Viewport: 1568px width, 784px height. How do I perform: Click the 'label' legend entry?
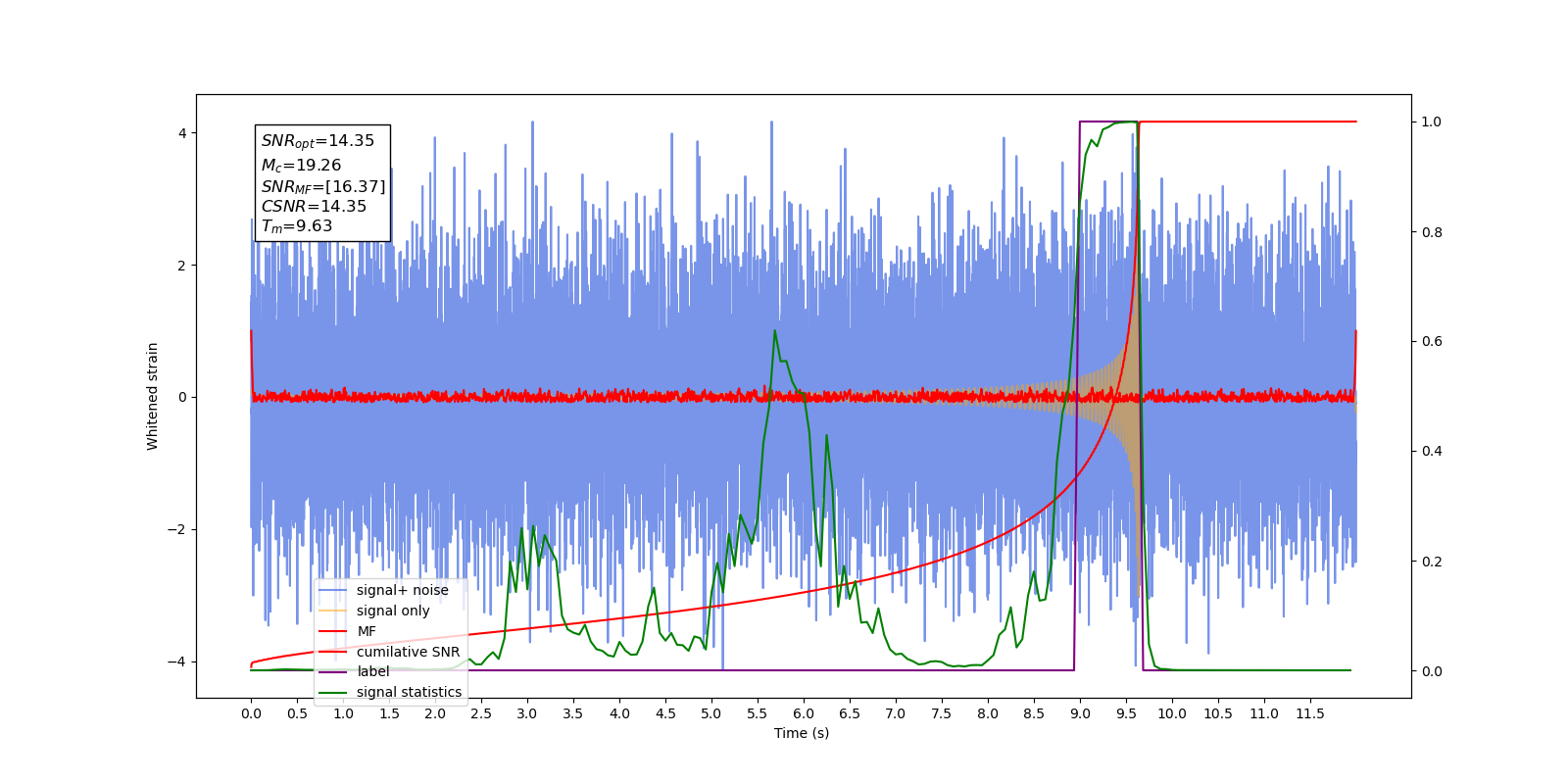pos(355,671)
